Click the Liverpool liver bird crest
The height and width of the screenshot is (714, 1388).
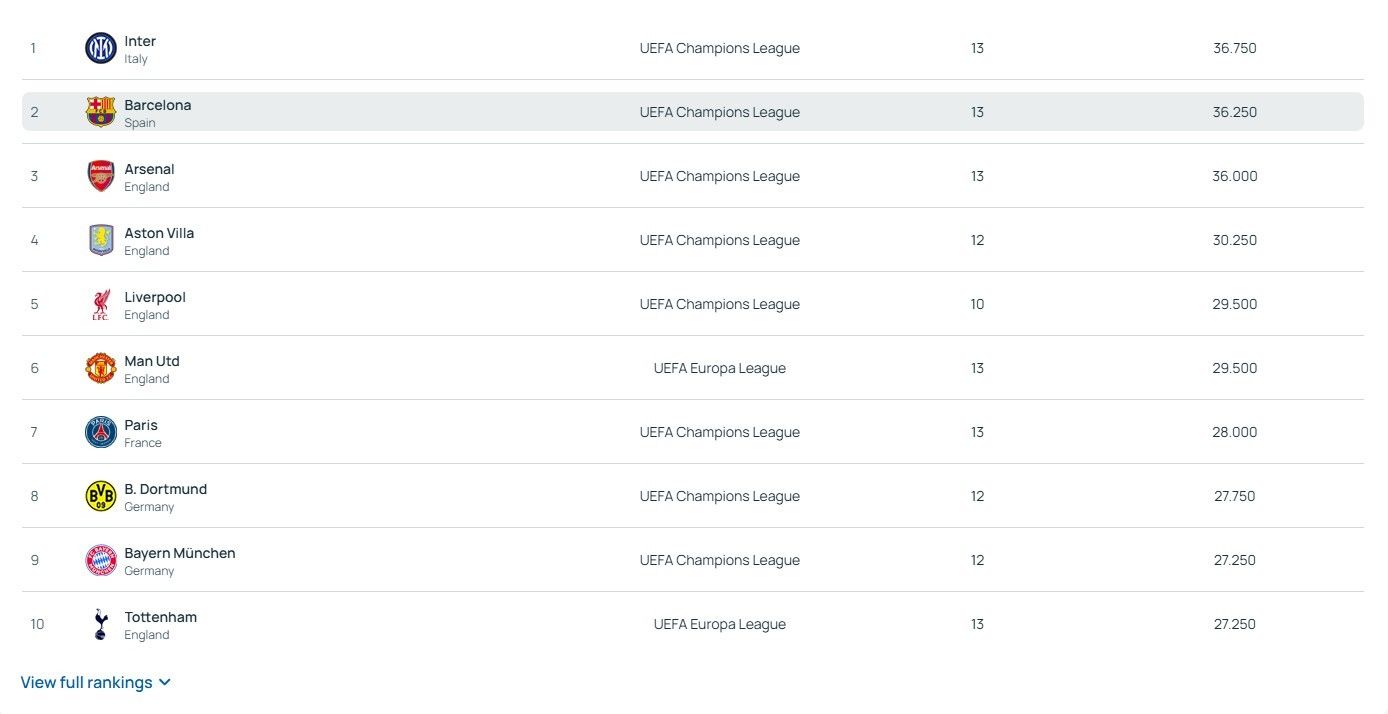coord(101,304)
